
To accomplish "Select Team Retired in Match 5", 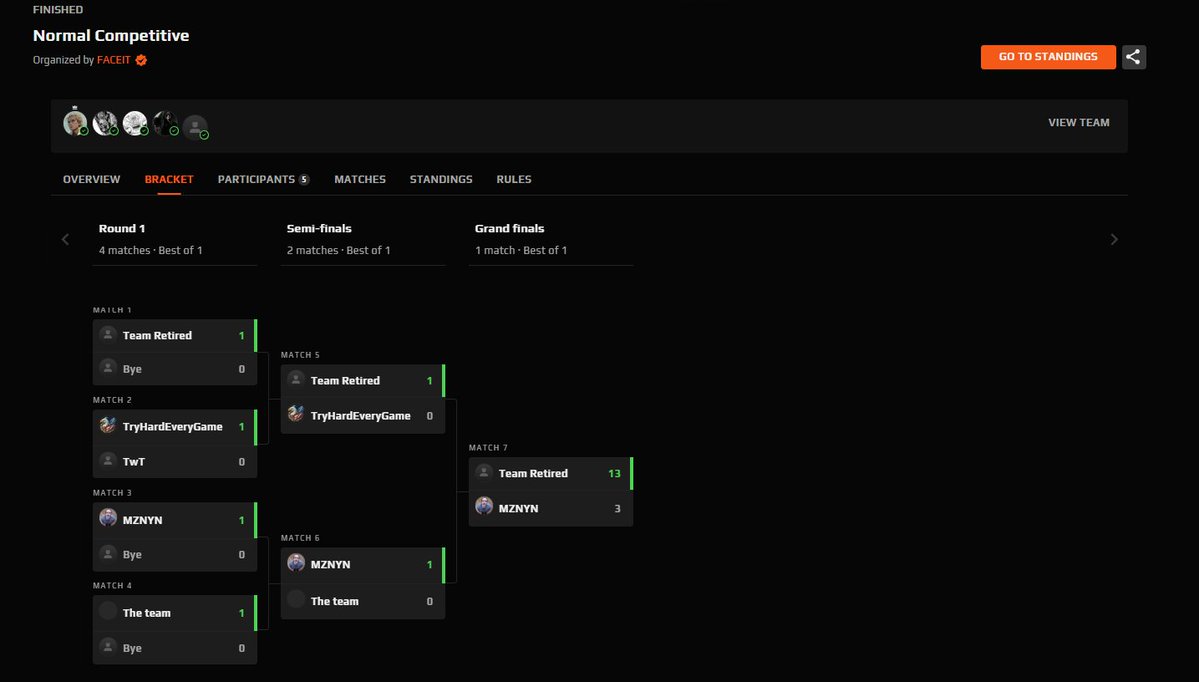I will pyautogui.click(x=362, y=381).
